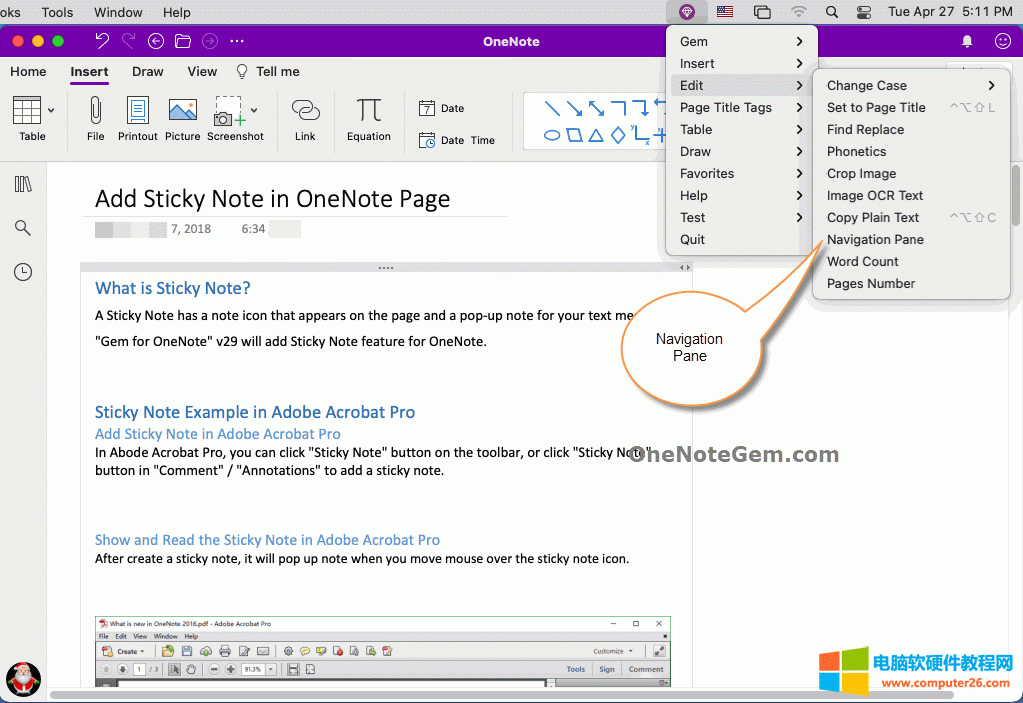Insert a Picture from ribbon
Viewport: 1023px width, 703px height.
[x=182, y=110]
